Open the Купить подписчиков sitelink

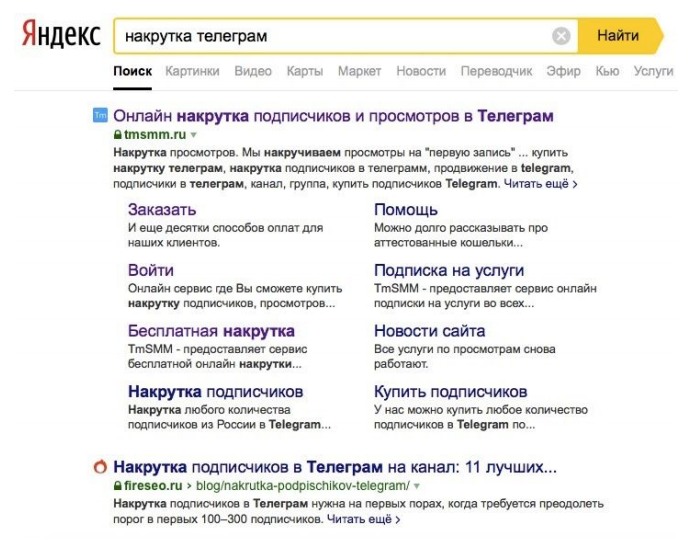point(450,391)
